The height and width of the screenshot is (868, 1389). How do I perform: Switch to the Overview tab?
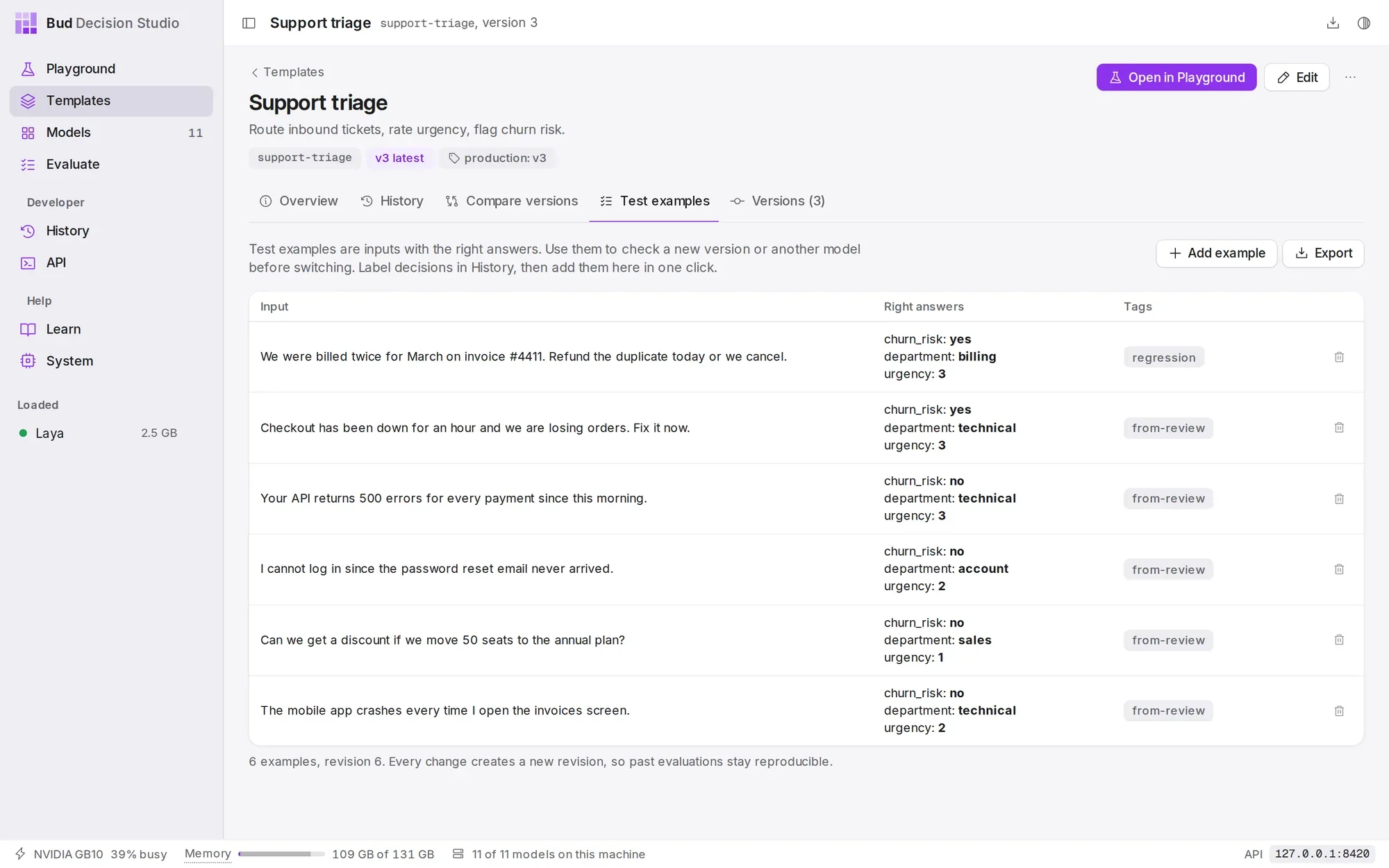[299, 201]
